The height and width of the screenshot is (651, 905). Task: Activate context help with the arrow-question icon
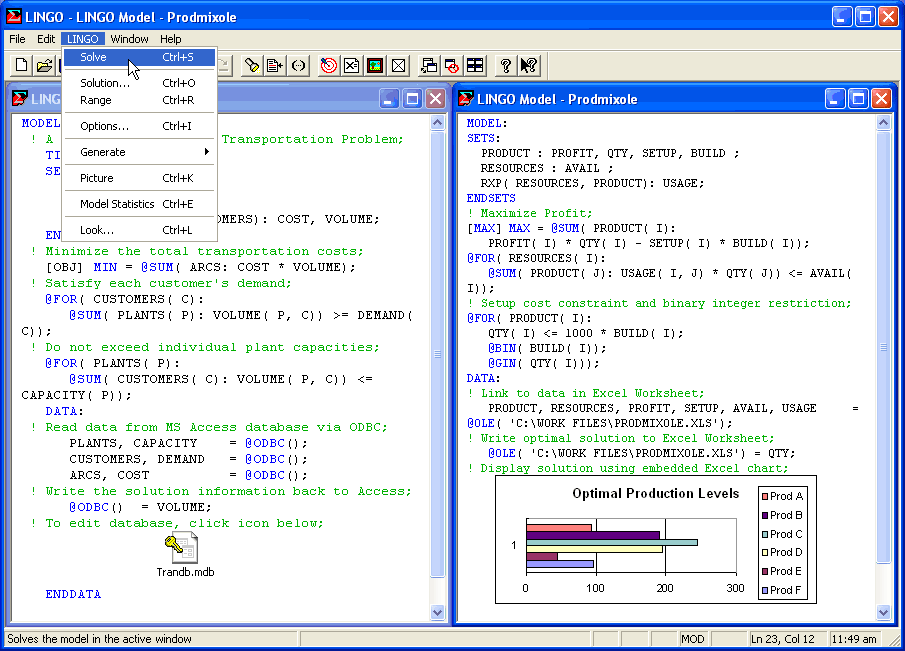[x=527, y=65]
